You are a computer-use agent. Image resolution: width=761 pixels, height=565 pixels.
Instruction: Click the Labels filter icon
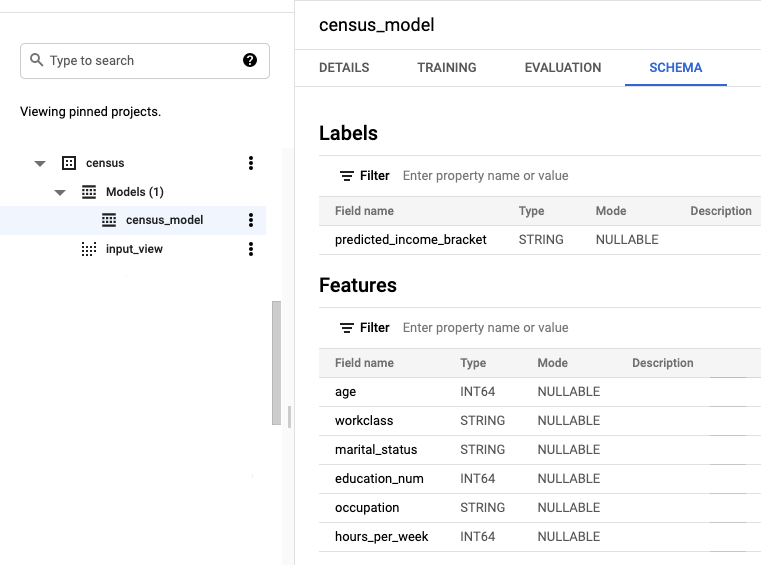point(347,176)
